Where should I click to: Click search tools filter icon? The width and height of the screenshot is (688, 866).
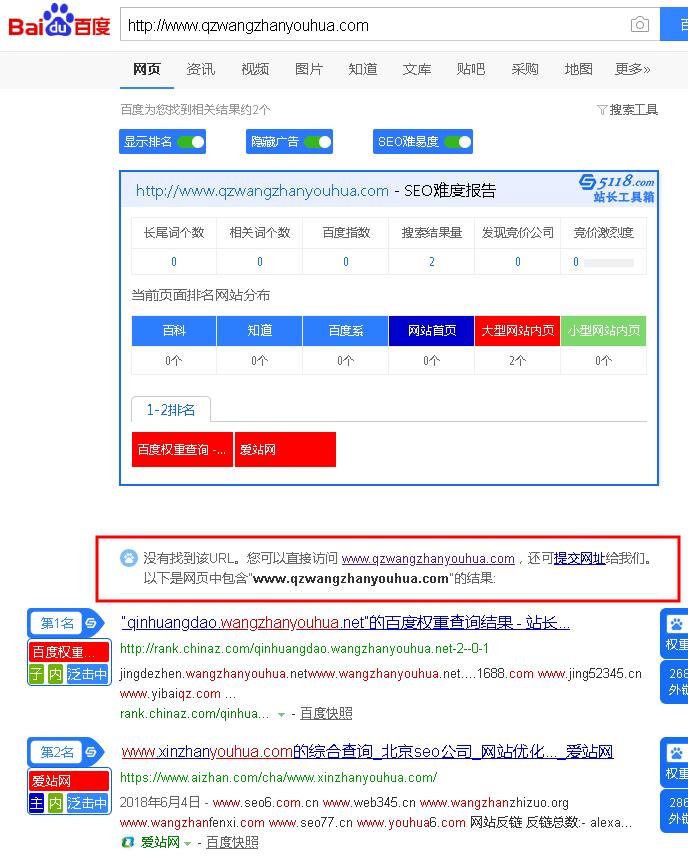point(602,110)
